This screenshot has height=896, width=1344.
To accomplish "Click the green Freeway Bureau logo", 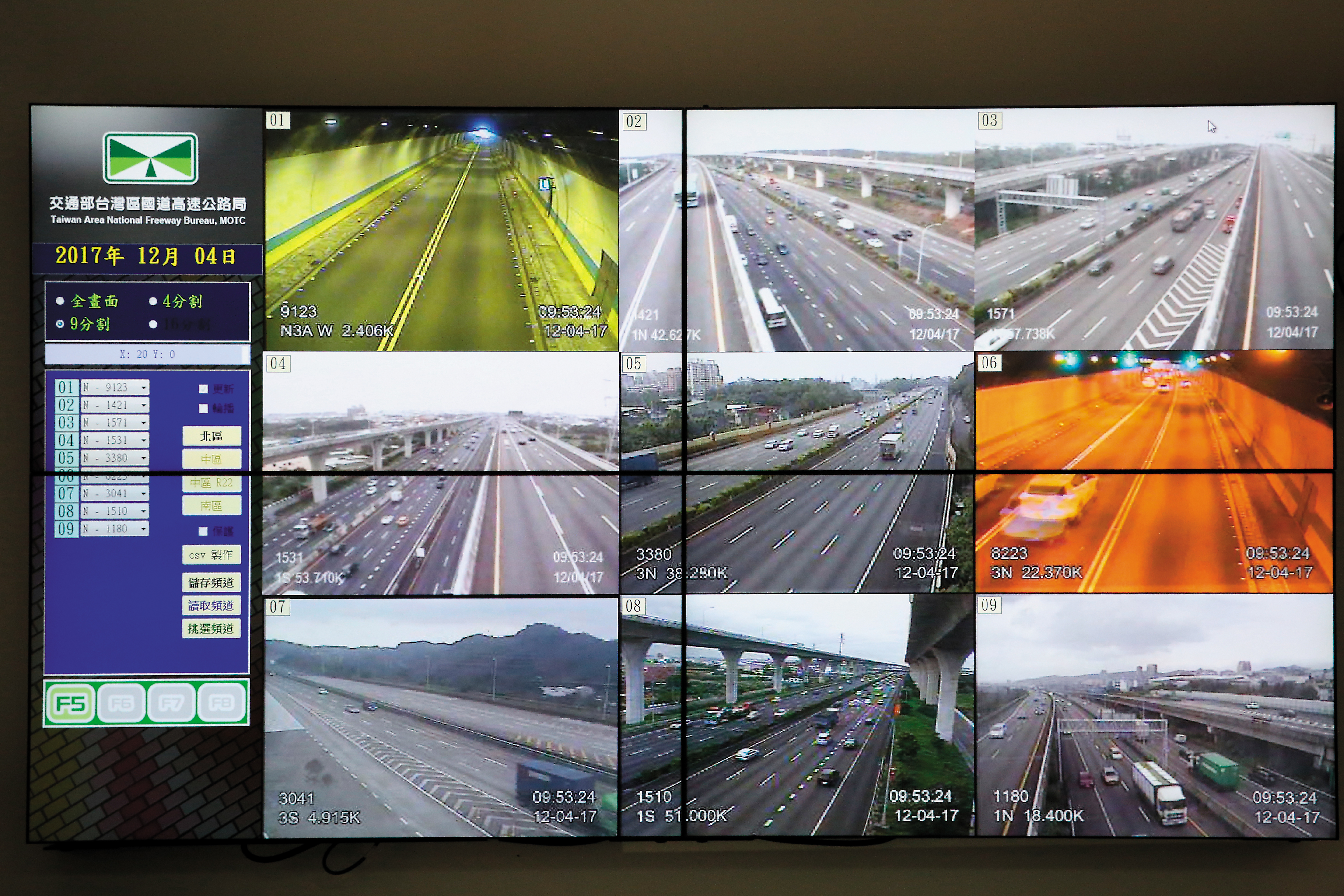I will tap(150, 158).
